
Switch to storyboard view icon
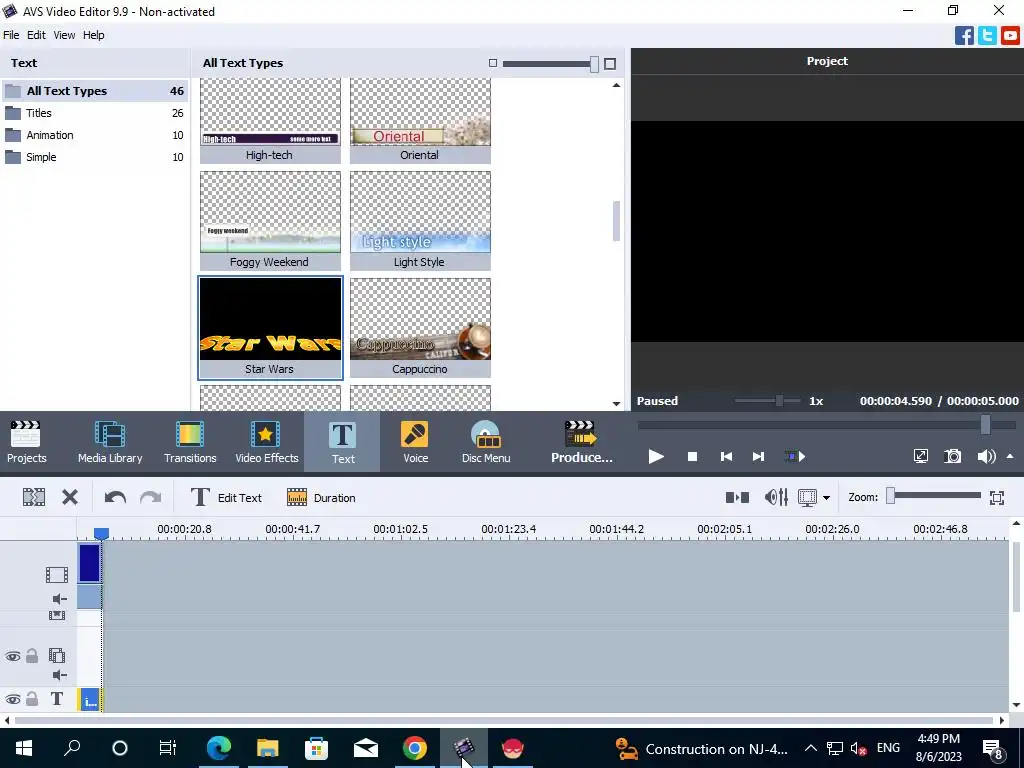pyautogui.click(x=737, y=498)
